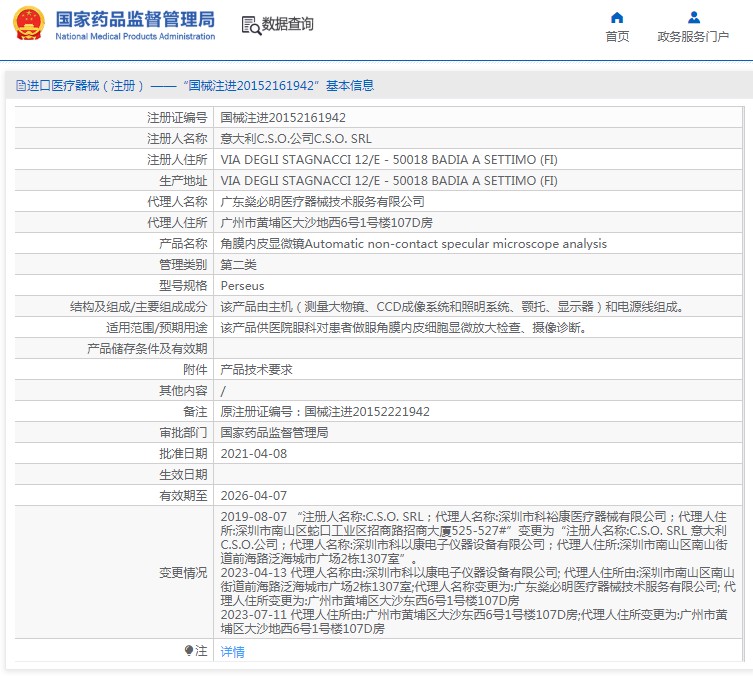
Task: Go to 首页 text label
Action: point(617,37)
